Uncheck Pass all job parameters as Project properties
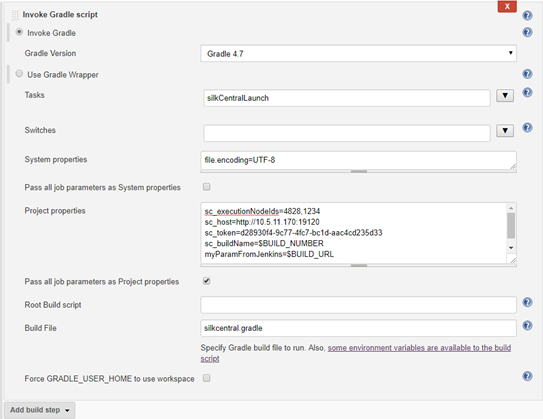Image resolution: width=543 pixels, height=419 pixels. 206,281
